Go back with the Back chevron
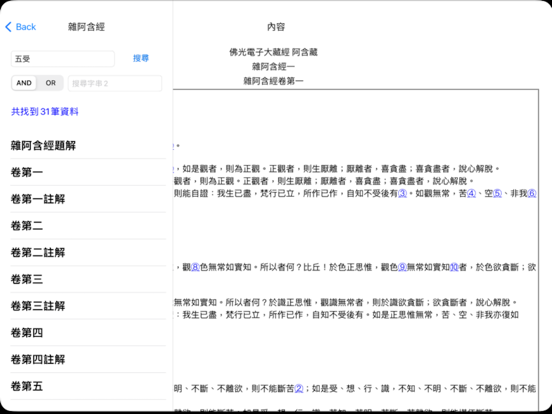This screenshot has height=414, width=552. coord(21,27)
